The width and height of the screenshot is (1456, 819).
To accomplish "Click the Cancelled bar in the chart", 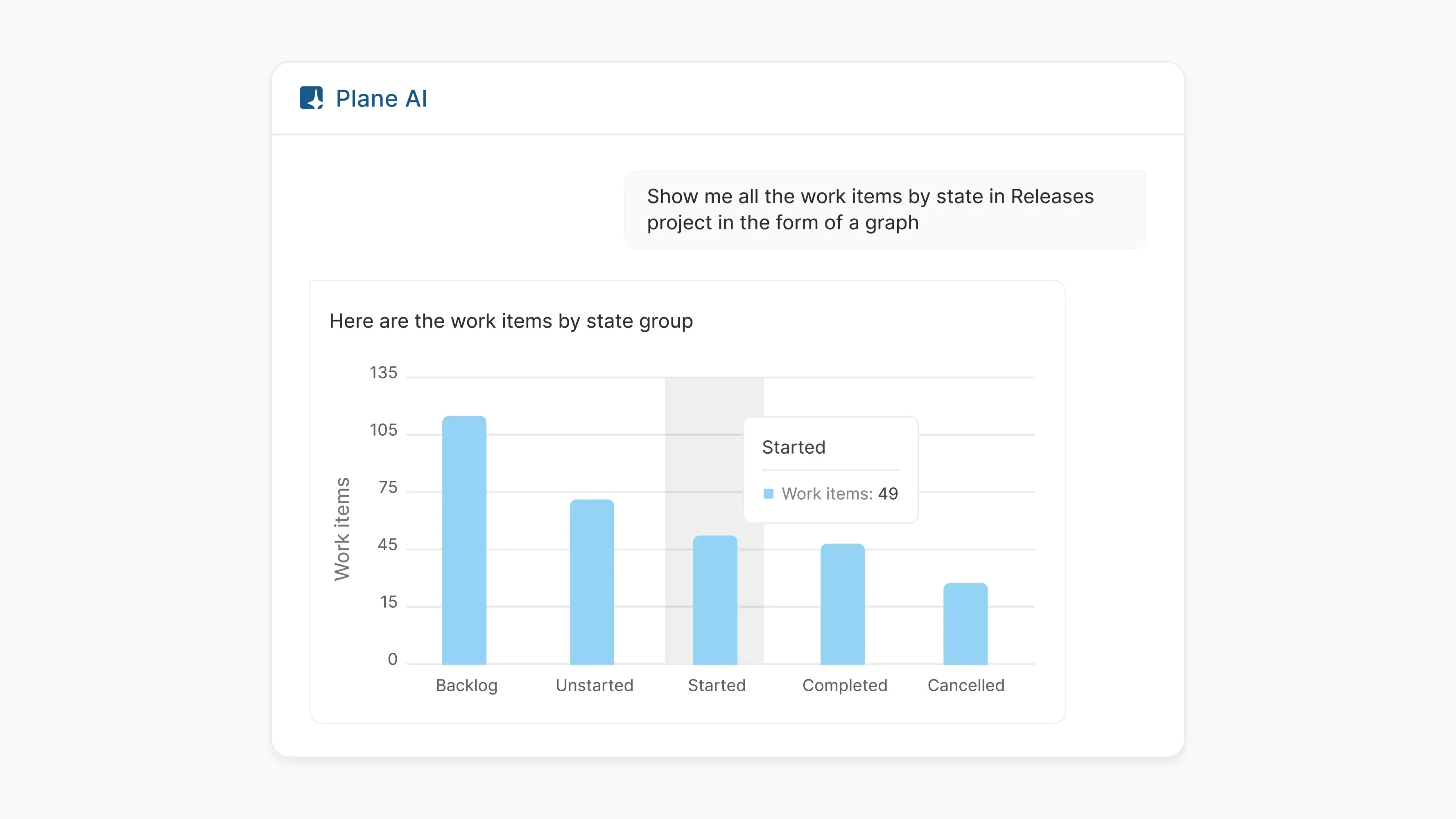I will [x=965, y=624].
